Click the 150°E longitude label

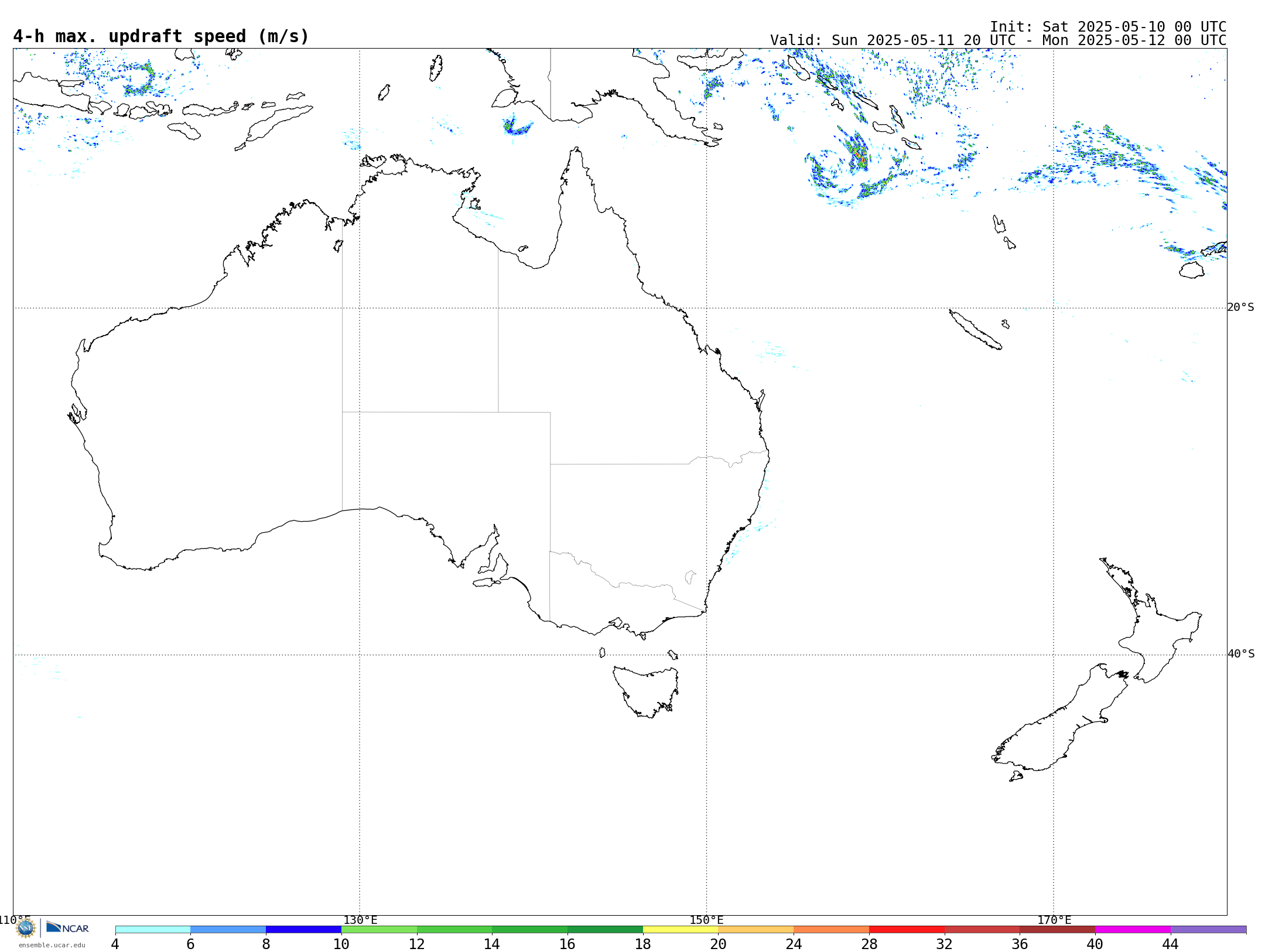click(x=706, y=920)
